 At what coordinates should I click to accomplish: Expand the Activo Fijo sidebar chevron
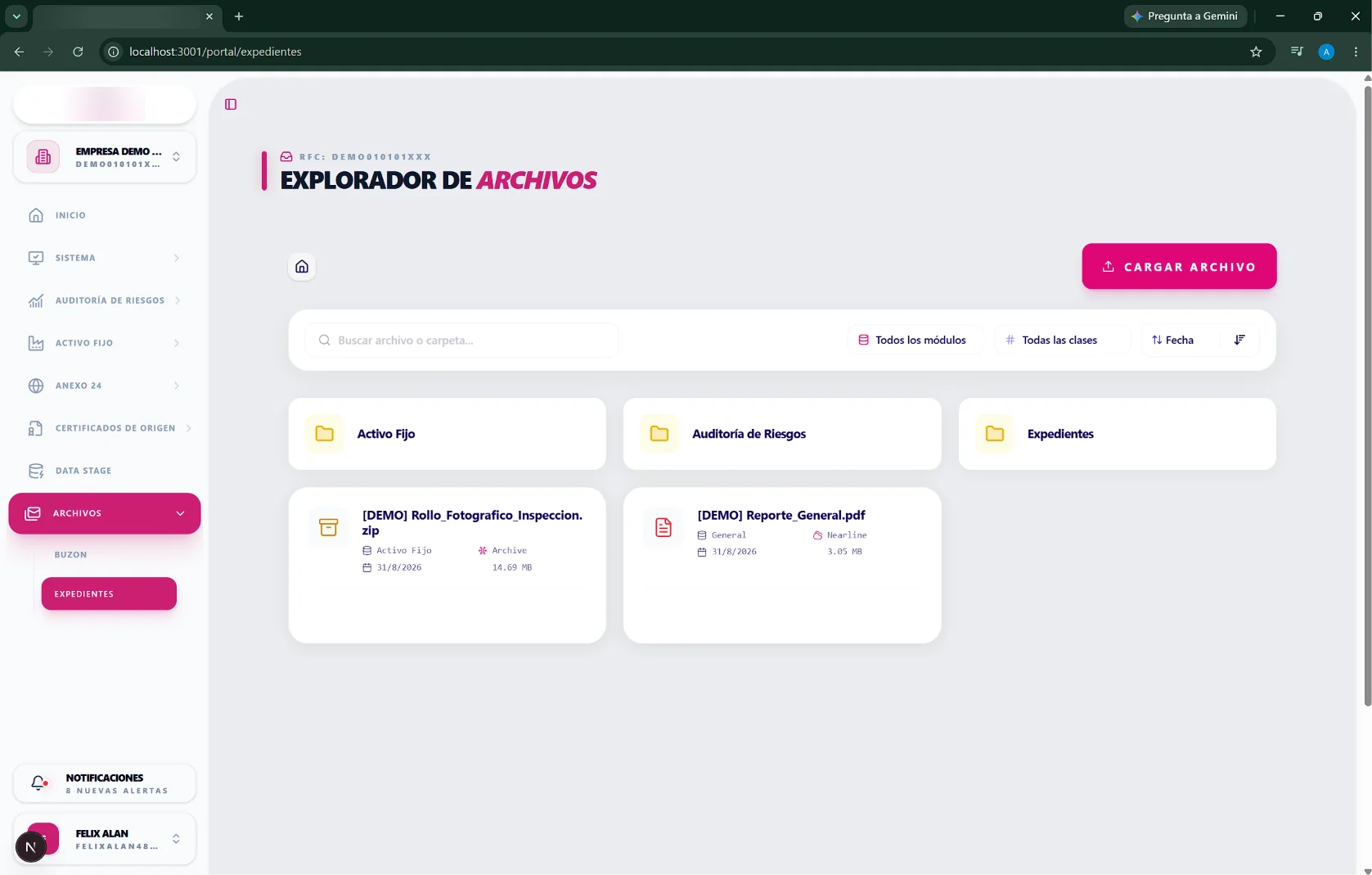(x=177, y=343)
